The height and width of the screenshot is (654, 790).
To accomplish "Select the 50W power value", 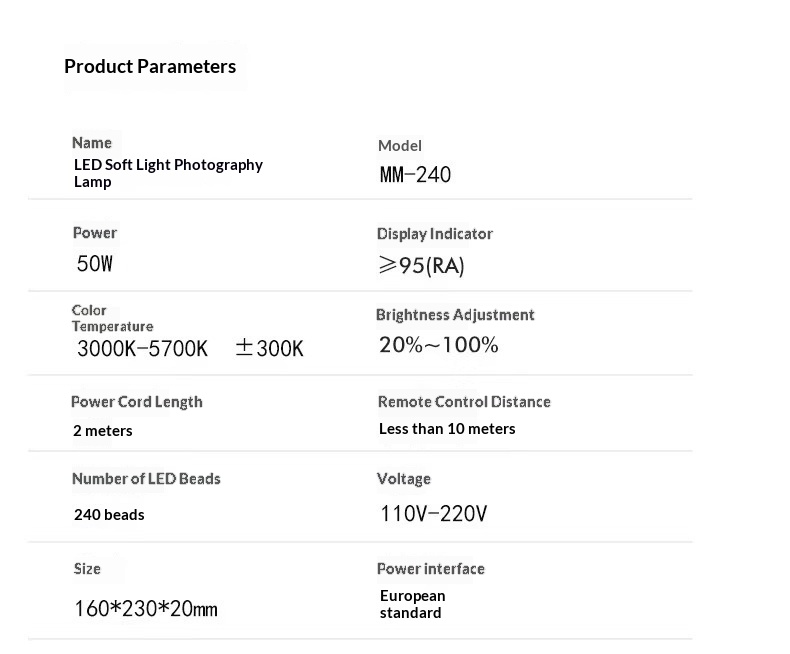I will 95,264.
